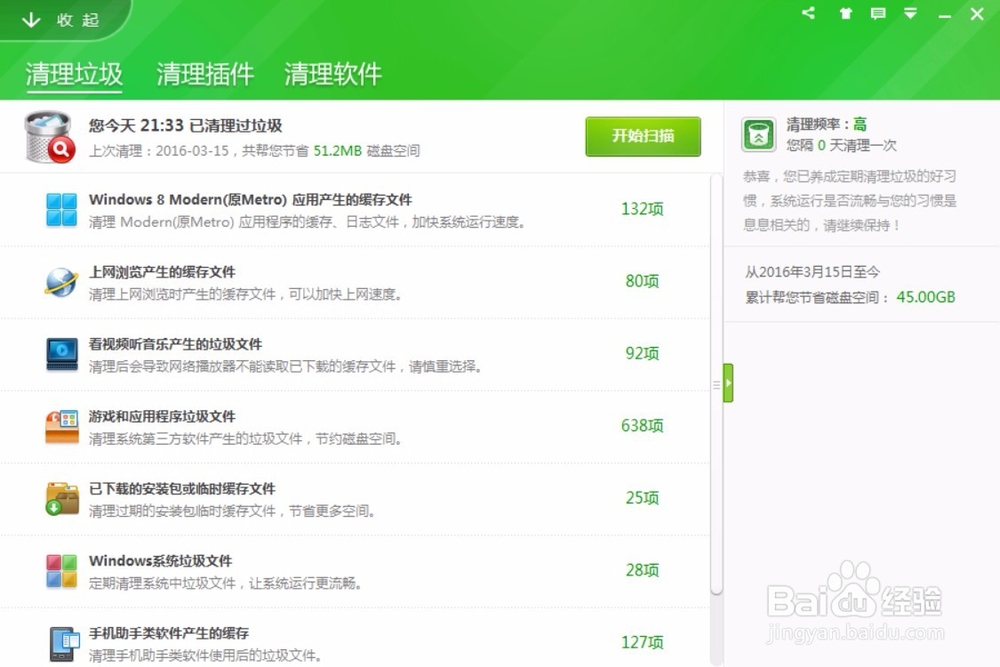Viewport: 1000px width, 667px height.
Task: Click the 638项 count for game junk
Action: [643, 425]
